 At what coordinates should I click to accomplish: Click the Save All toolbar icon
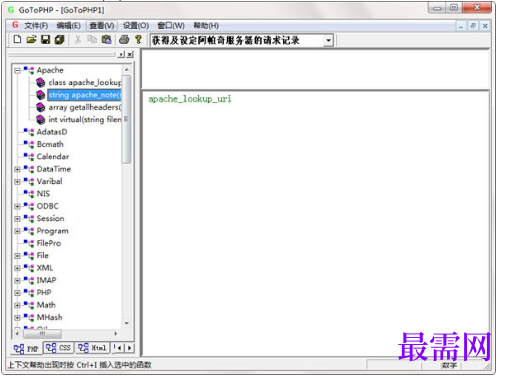(59, 40)
